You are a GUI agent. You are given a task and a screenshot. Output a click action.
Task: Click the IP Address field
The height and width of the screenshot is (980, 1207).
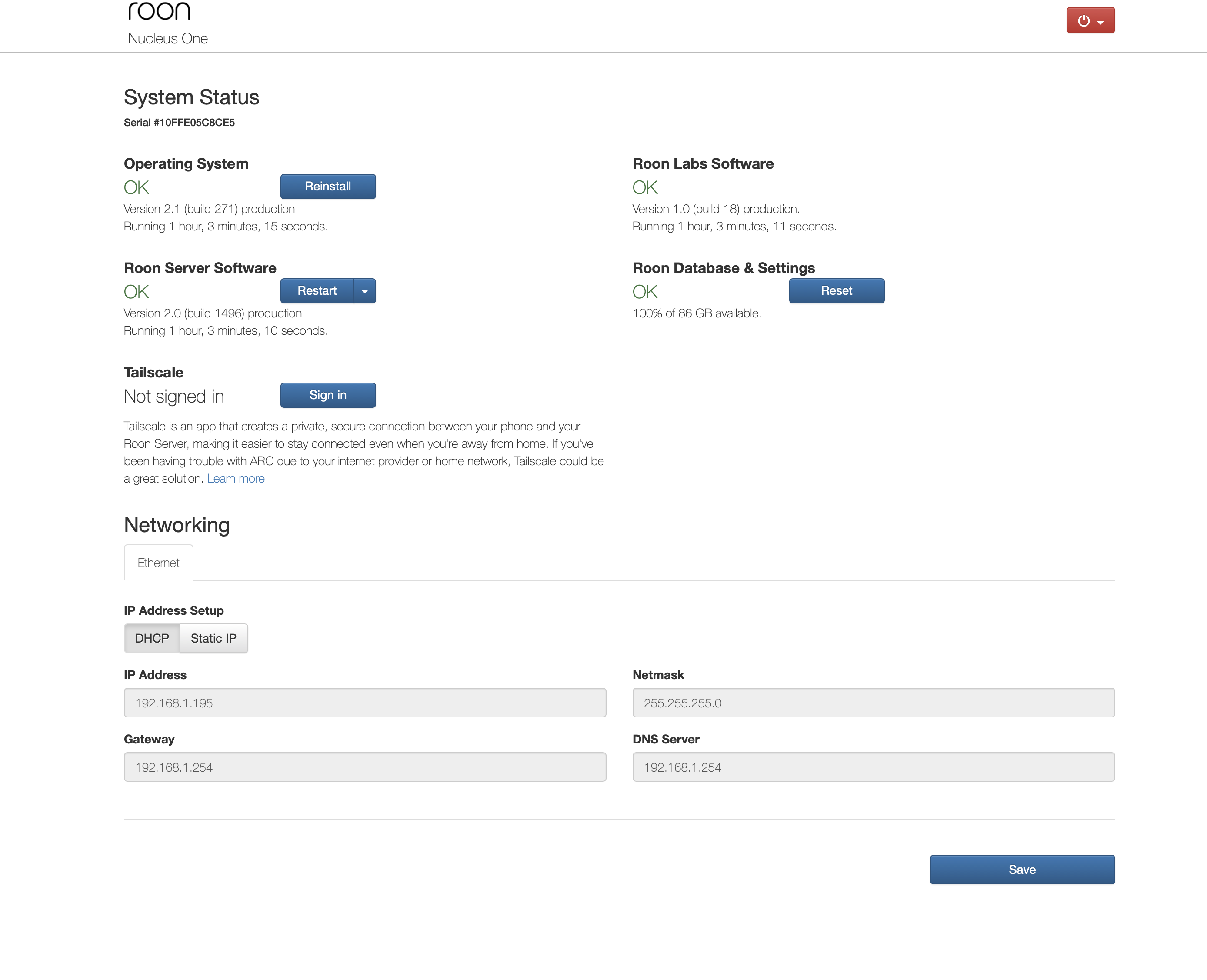[365, 703]
